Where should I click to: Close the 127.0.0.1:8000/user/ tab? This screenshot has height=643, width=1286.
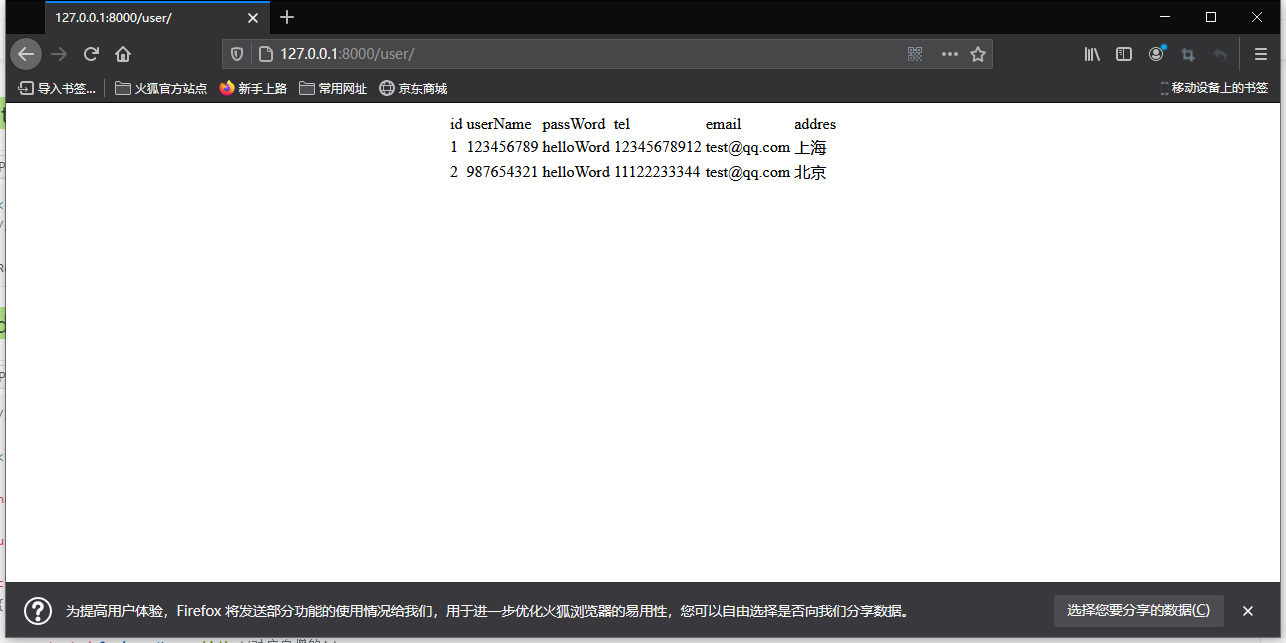pos(253,18)
